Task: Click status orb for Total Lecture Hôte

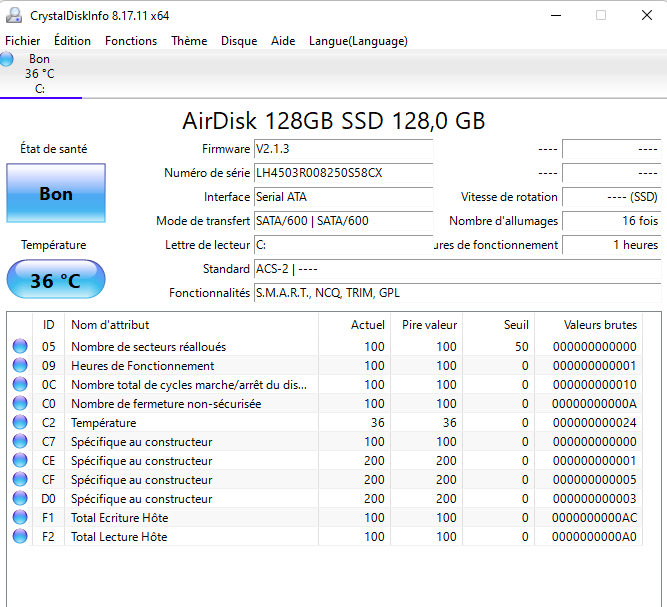Action: (x=20, y=537)
